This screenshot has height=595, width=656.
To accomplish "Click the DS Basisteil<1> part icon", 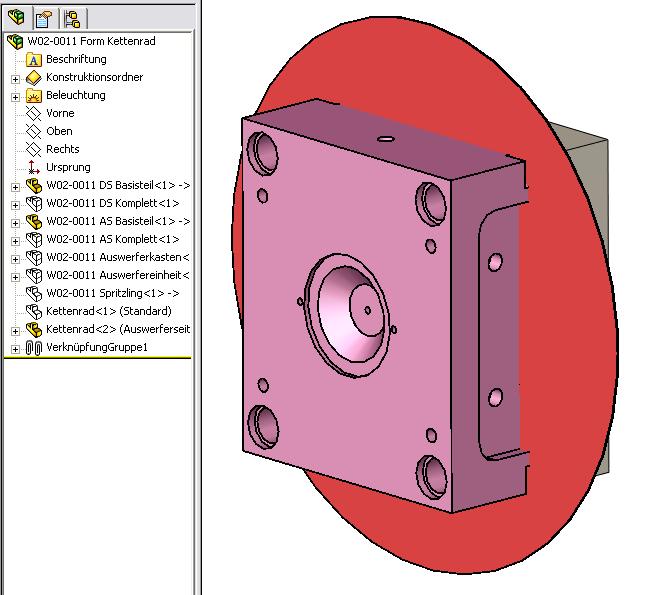I will [33, 186].
